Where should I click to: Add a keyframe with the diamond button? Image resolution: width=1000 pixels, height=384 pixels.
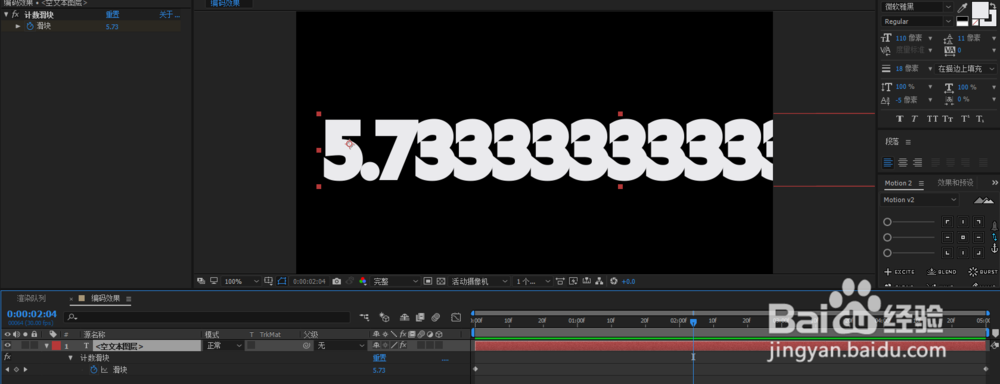pyautogui.click(x=16, y=369)
